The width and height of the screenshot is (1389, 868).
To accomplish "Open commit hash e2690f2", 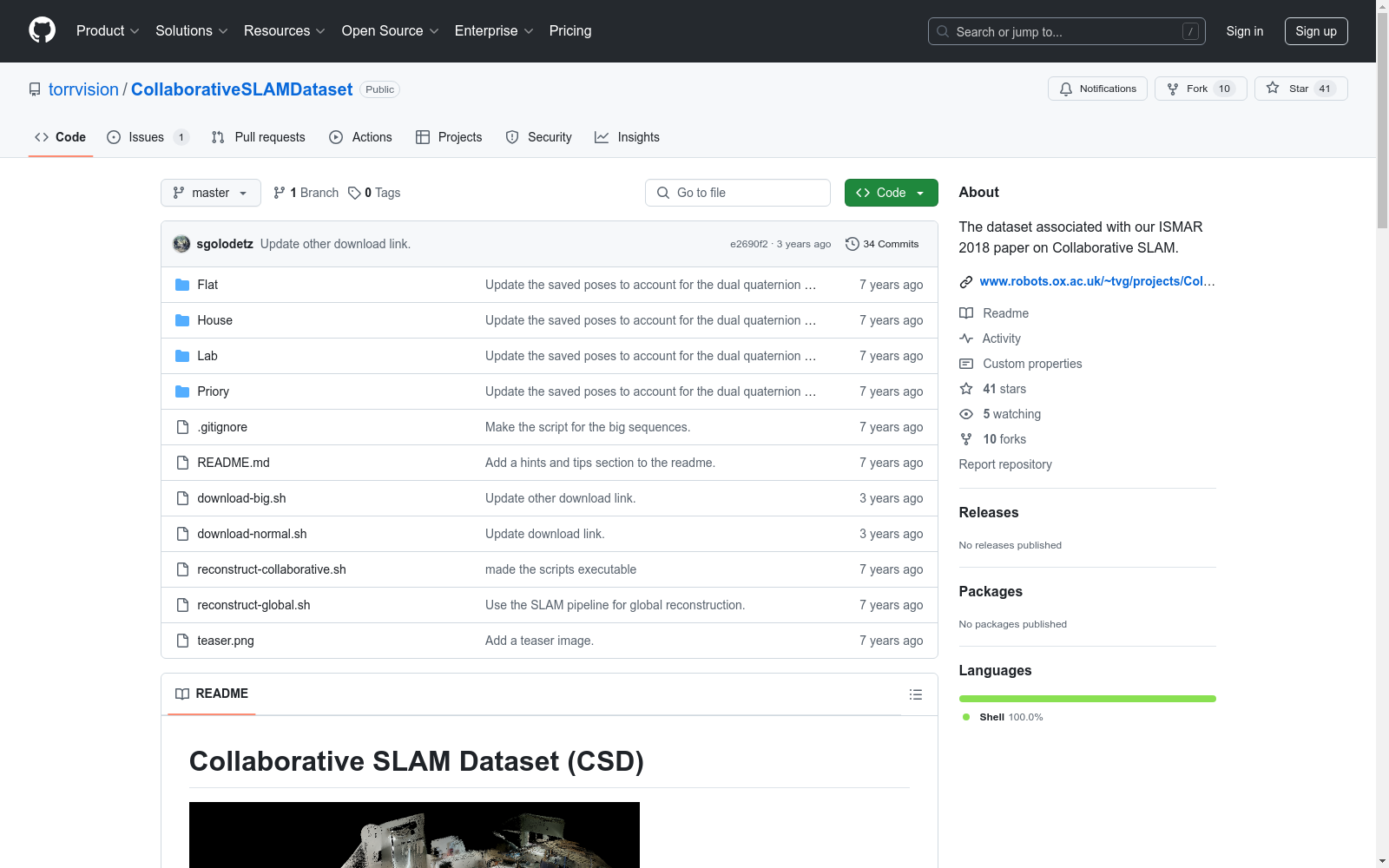I will [749, 244].
